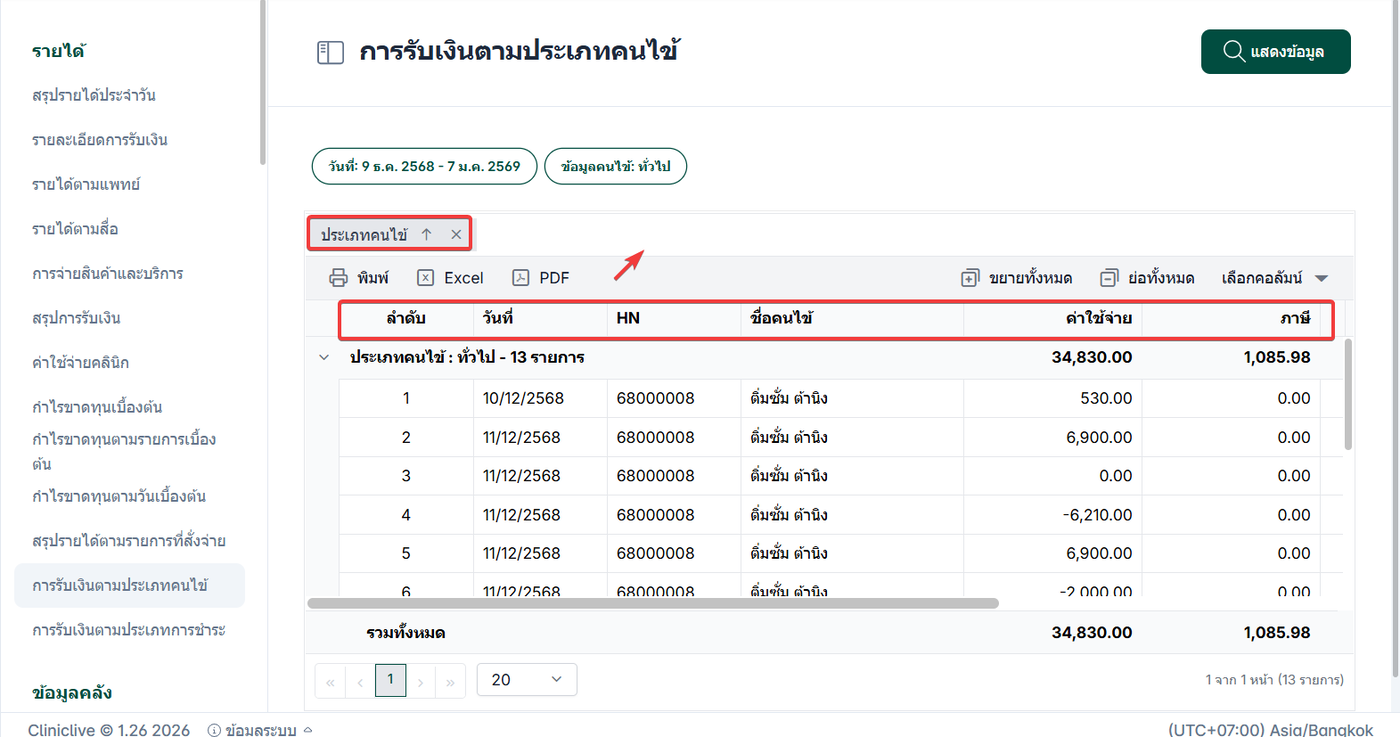Open กำไรขาดทุนตามรายการเบื้องต้น in the sidebar
This screenshot has height=737, width=1400.
125,451
